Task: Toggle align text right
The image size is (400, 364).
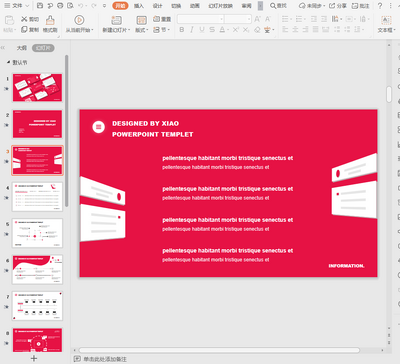Action: click(x=305, y=30)
